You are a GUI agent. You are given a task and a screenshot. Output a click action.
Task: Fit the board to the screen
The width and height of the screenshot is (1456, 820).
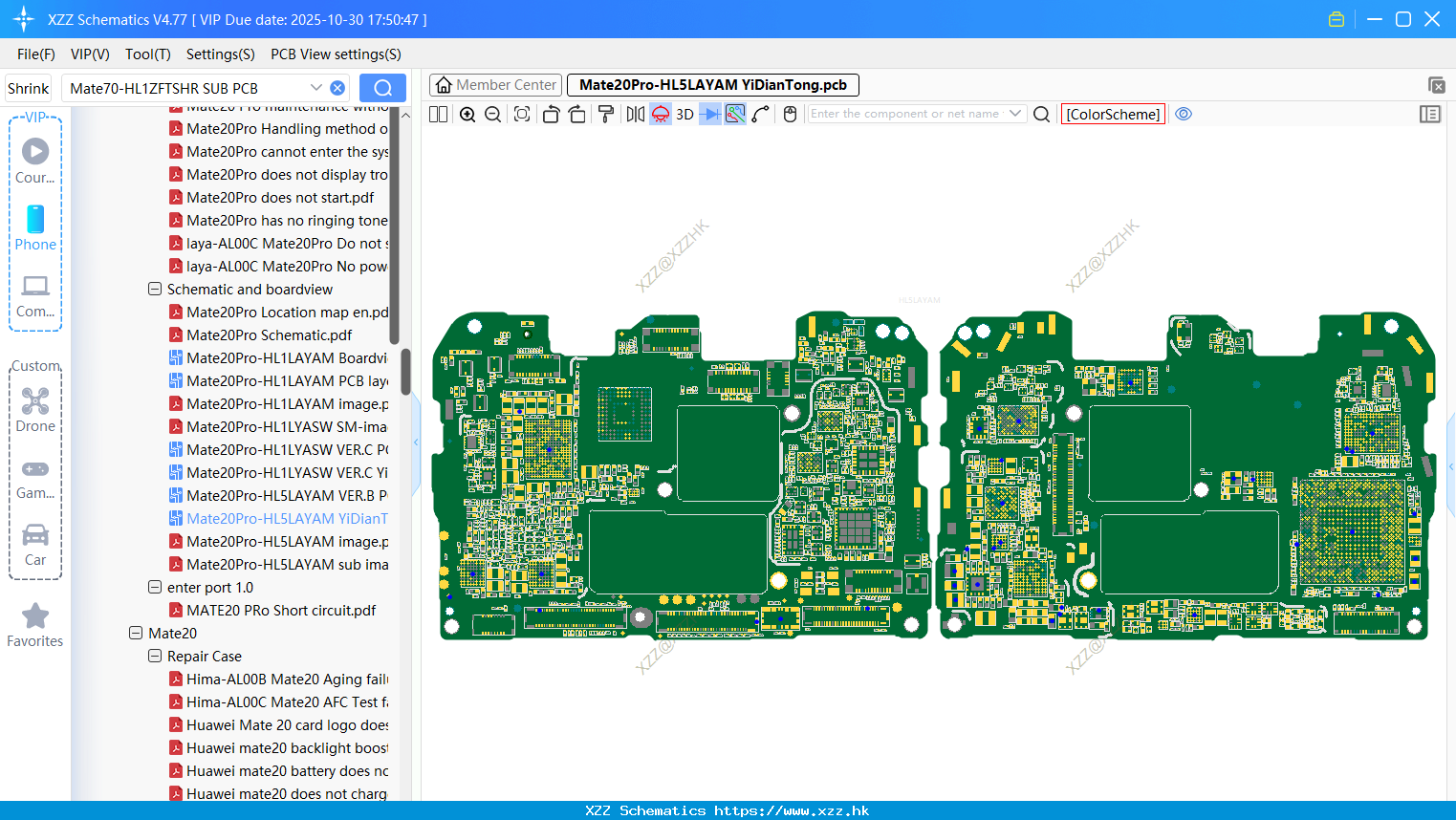(x=522, y=114)
